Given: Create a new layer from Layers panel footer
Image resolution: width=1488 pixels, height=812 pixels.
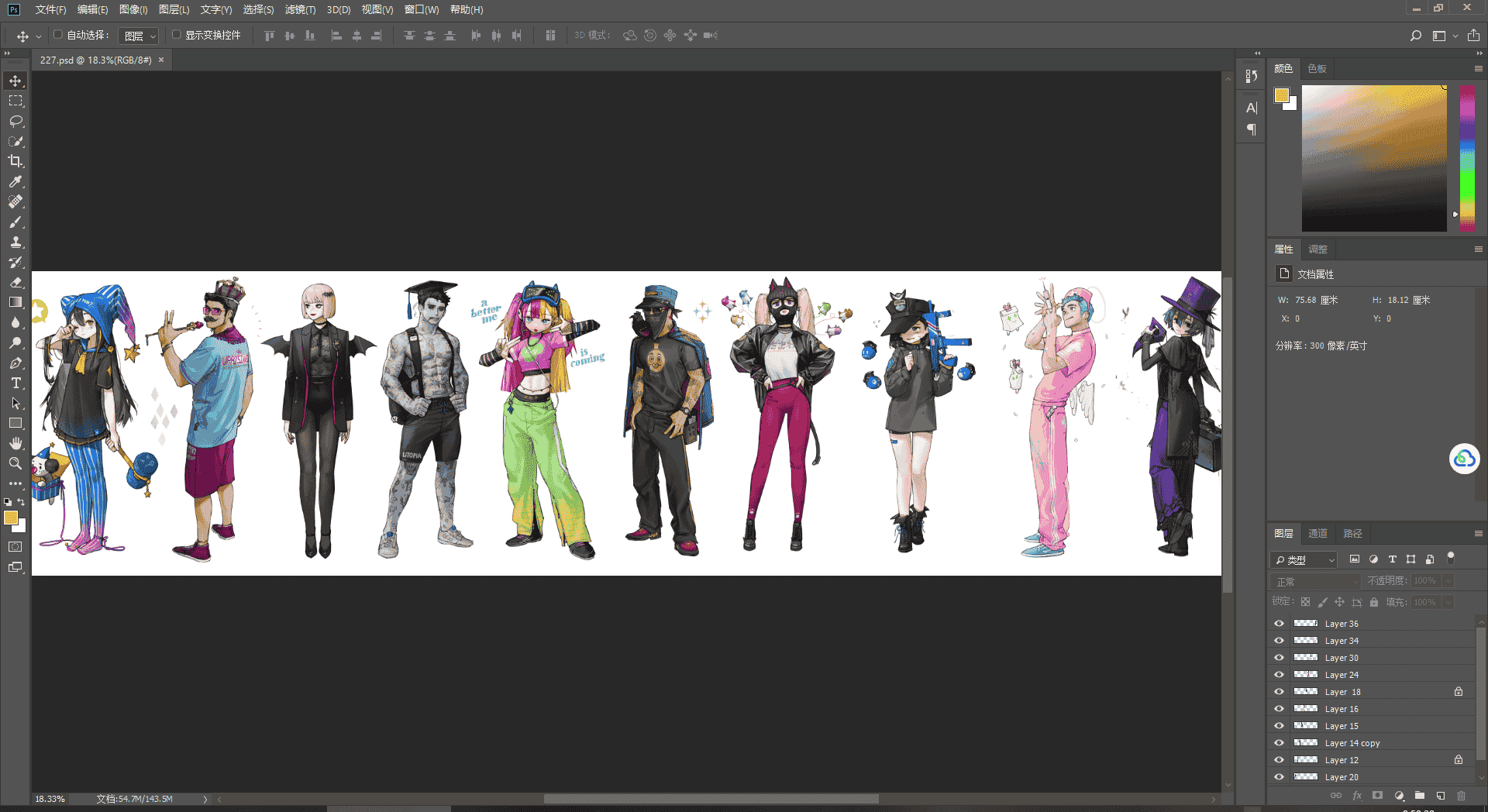Looking at the screenshot, I should [1440, 796].
